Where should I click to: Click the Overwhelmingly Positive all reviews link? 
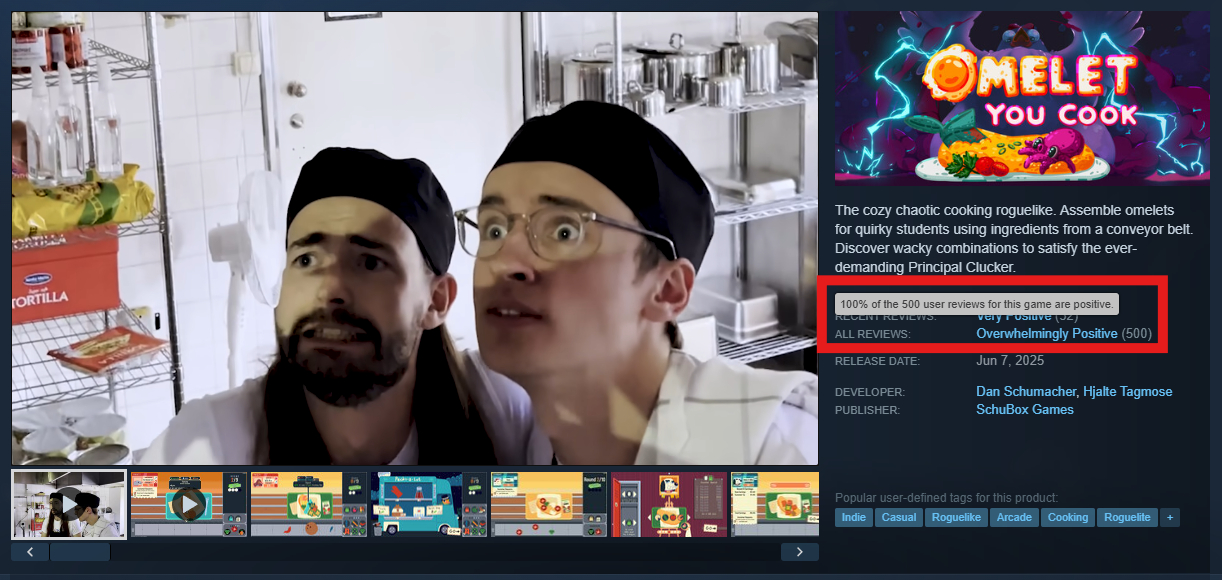1046,333
